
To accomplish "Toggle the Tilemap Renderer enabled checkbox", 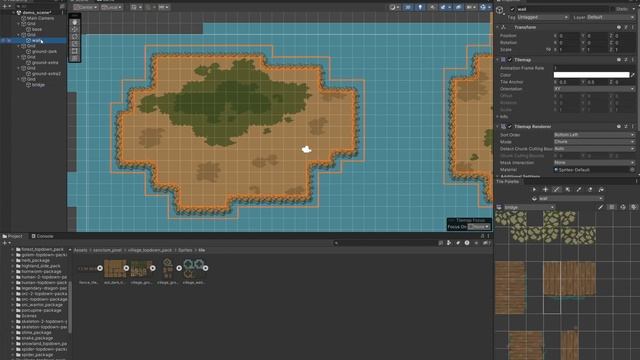I will (x=510, y=127).
